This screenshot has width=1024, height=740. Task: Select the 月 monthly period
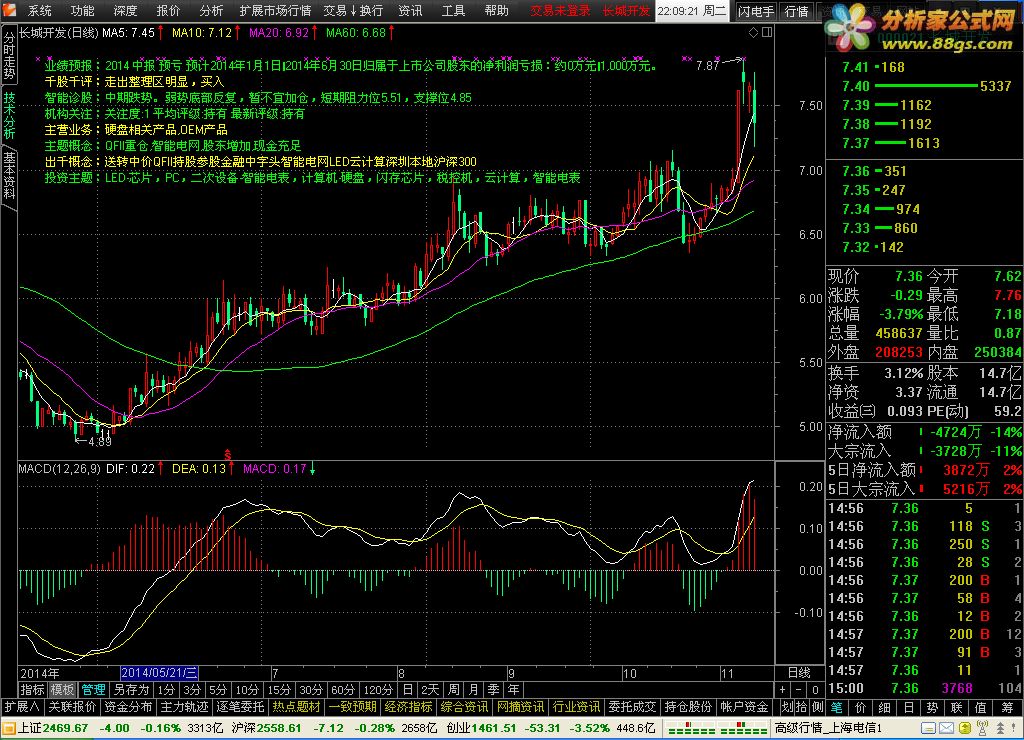point(473,690)
